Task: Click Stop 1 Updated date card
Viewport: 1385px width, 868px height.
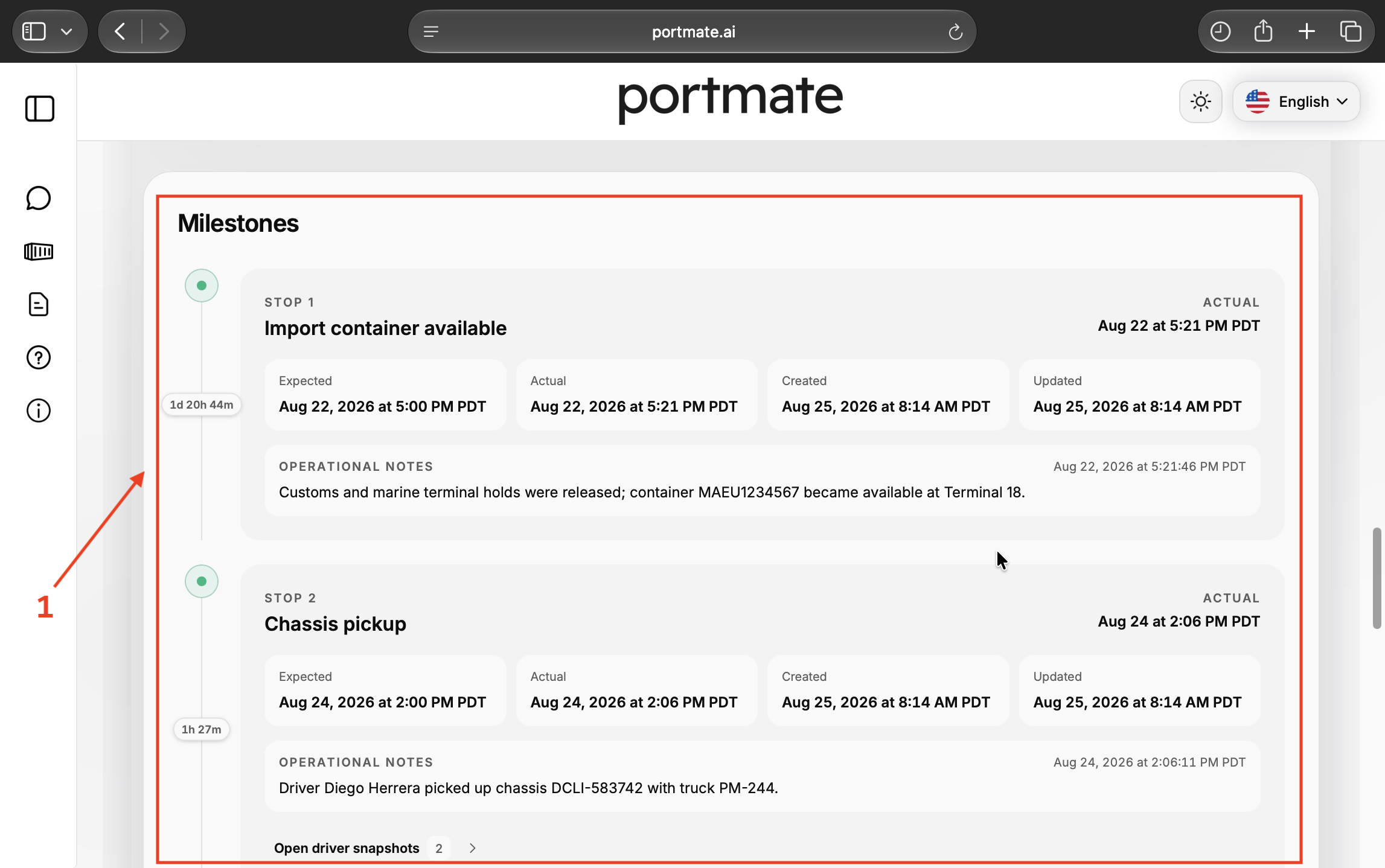Action: (x=1140, y=395)
